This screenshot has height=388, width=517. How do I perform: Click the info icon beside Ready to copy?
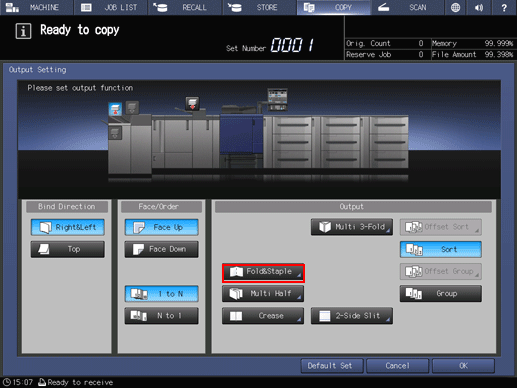[x=23, y=31]
